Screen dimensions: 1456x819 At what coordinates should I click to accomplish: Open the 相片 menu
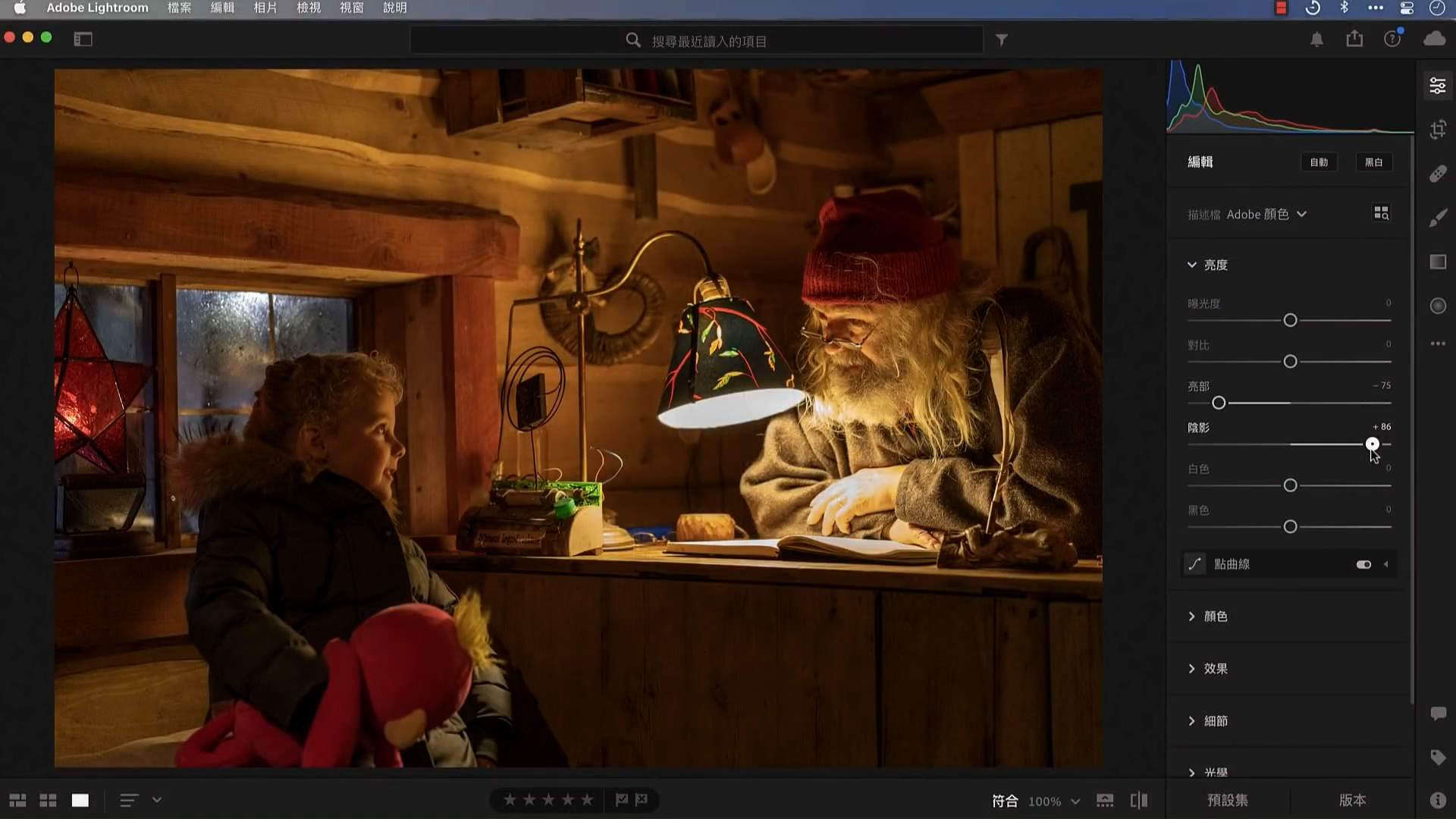point(265,8)
